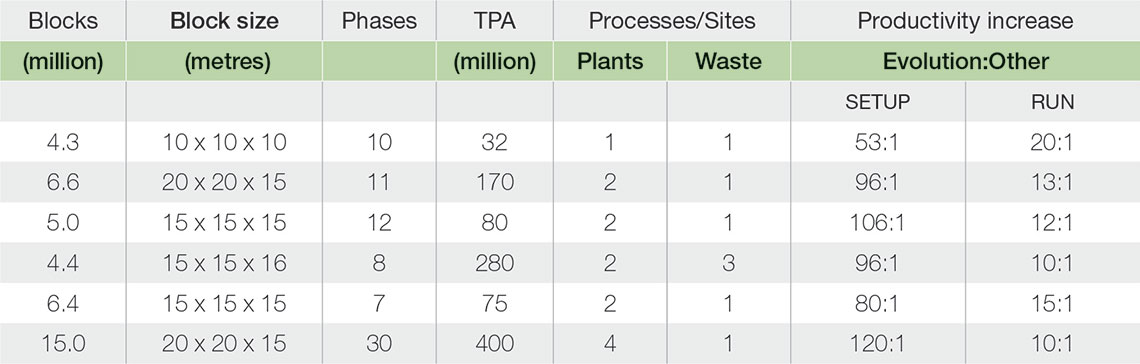Click the Blocks column header
This screenshot has height=364, width=1140.
[x=63, y=21]
